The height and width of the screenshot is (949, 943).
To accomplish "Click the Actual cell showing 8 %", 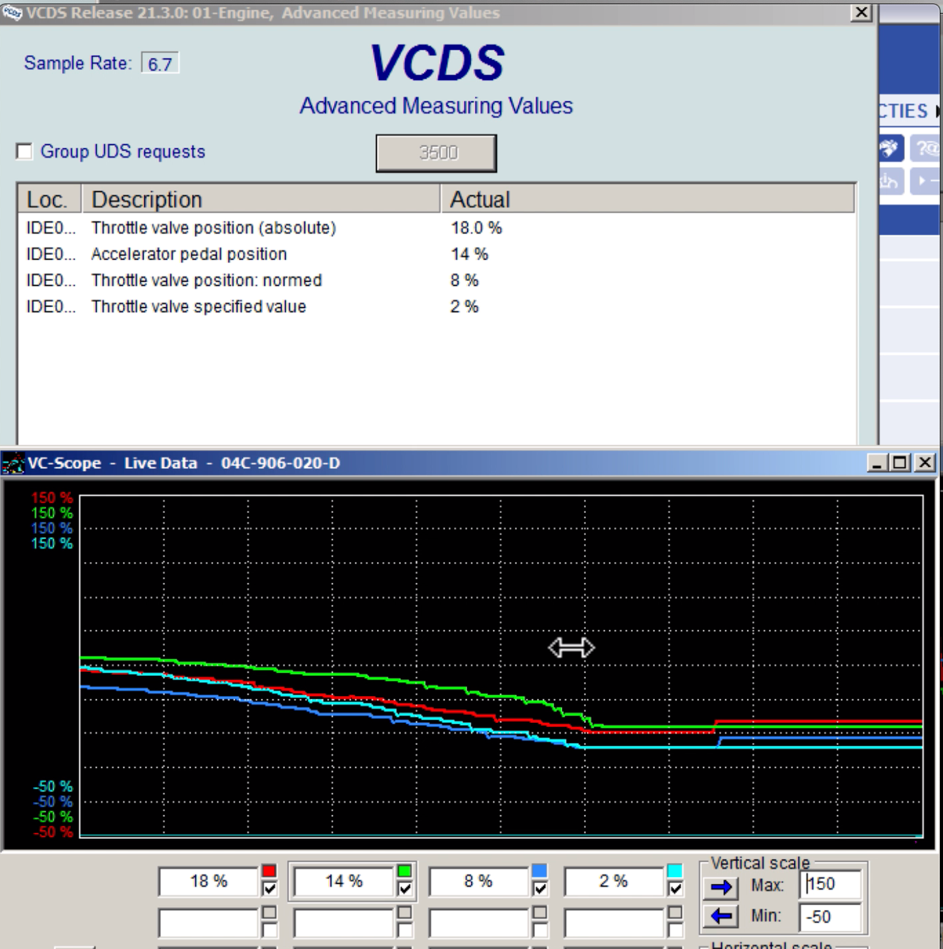I will (x=464, y=280).
